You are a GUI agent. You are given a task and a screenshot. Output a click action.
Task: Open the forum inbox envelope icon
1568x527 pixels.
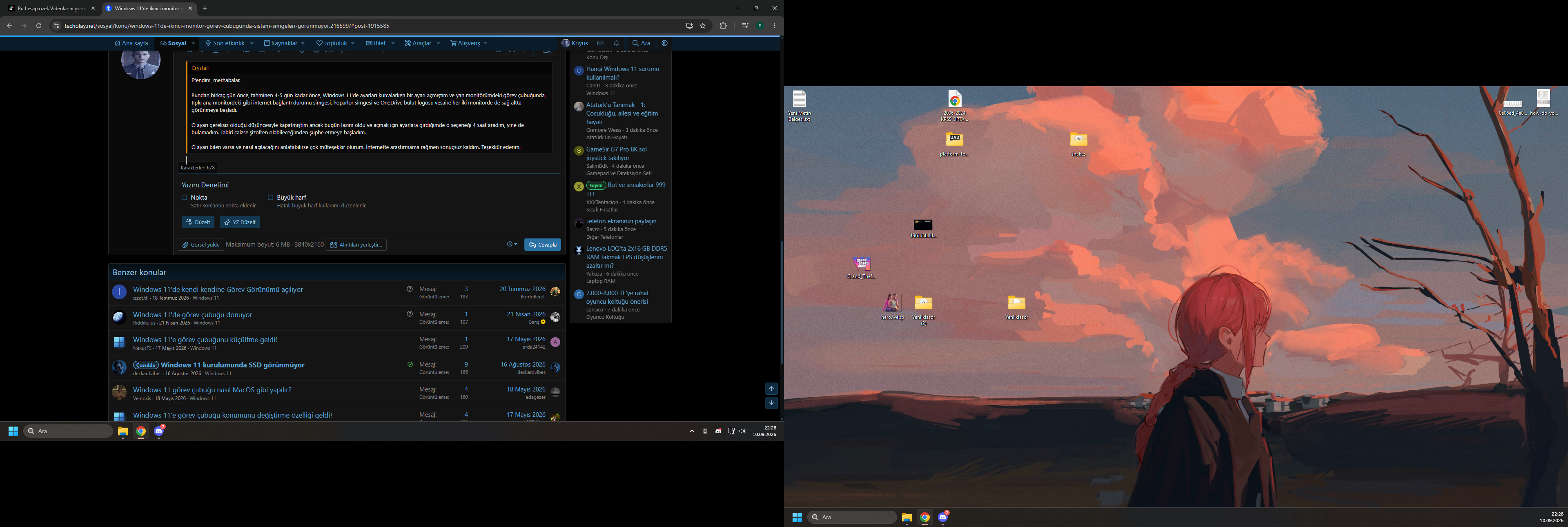[x=600, y=43]
